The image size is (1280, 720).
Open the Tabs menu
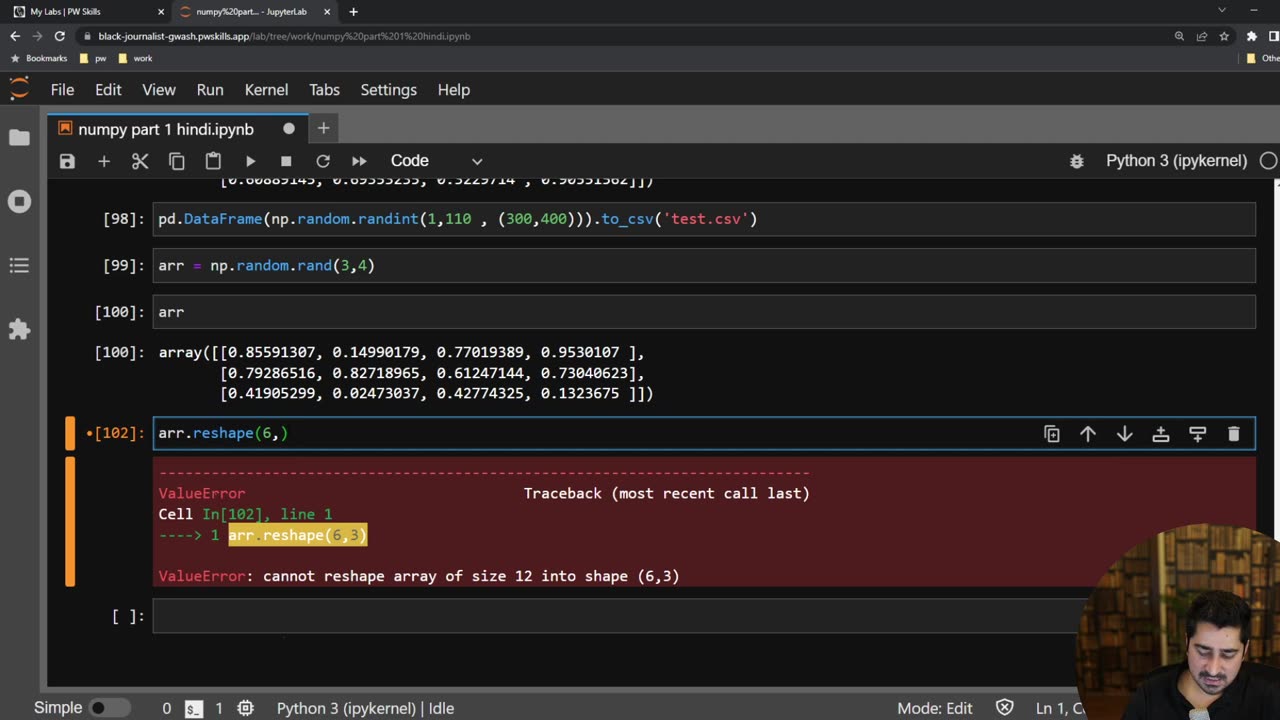[x=324, y=90]
